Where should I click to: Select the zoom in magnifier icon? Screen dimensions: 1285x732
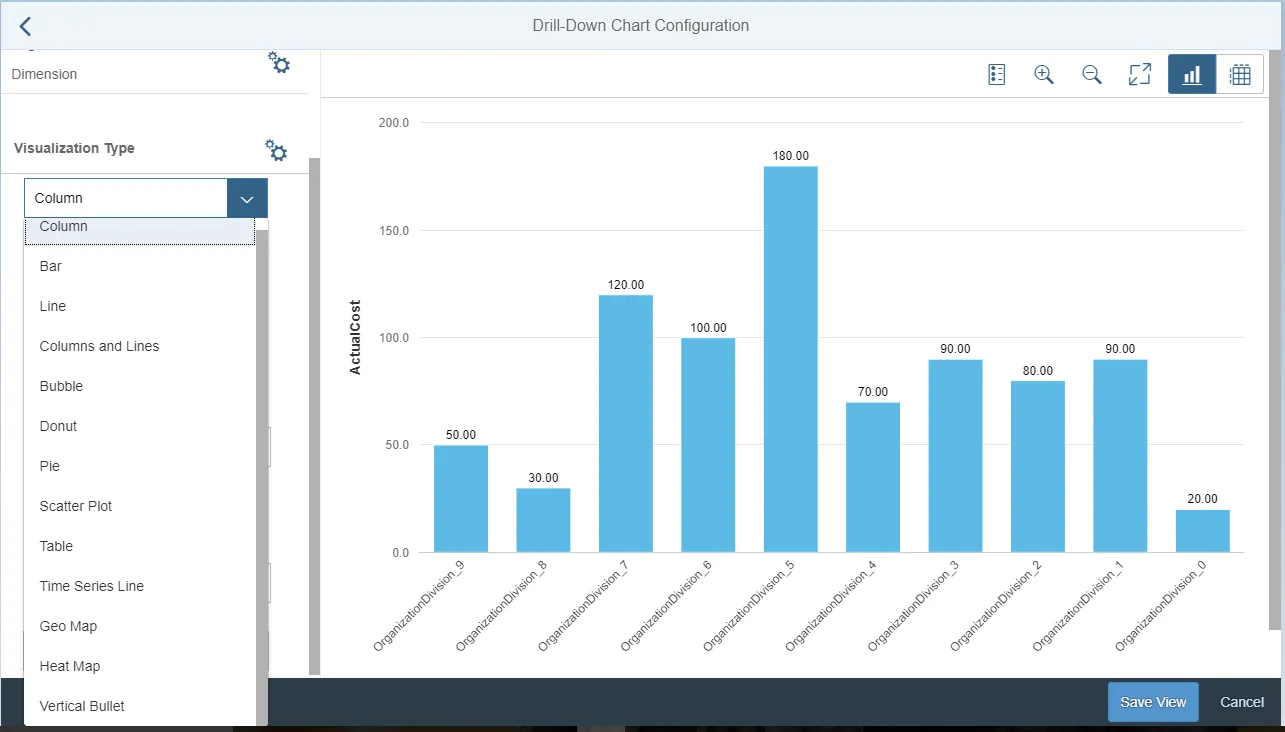pos(1043,73)
